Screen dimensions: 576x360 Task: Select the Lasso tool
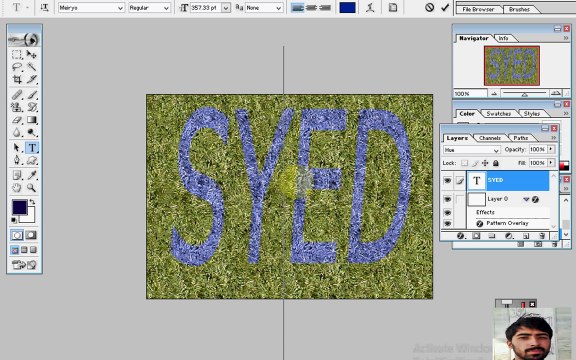(x=17, y=67)
